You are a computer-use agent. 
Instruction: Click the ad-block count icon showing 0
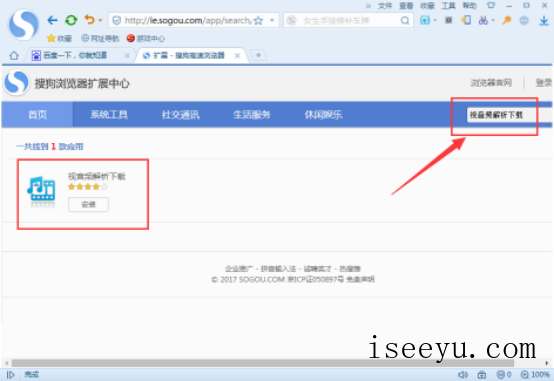(504, 374)
